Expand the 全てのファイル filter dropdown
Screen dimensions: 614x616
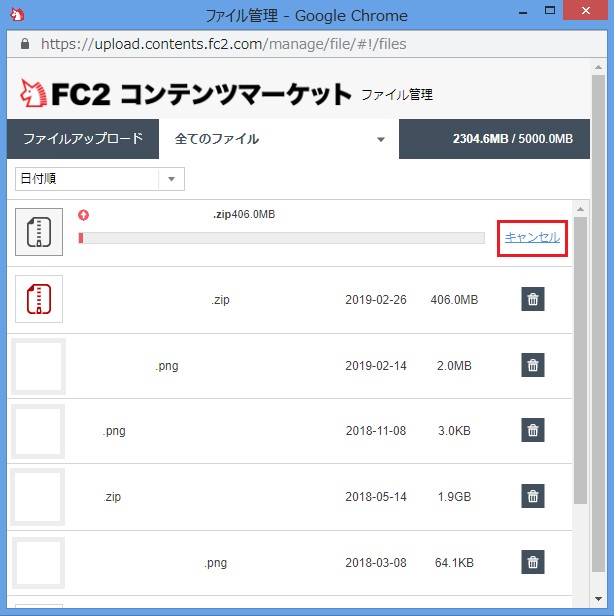(x=279, y=139)
